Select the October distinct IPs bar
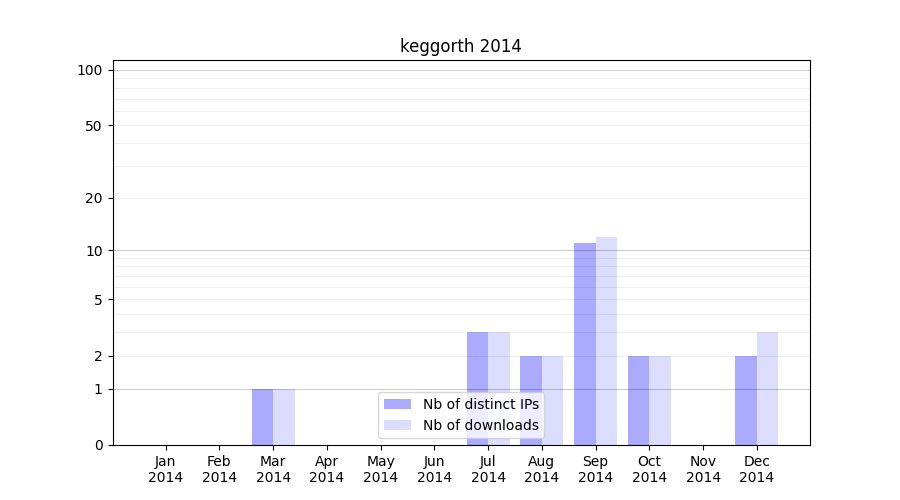 click(638, 400)
